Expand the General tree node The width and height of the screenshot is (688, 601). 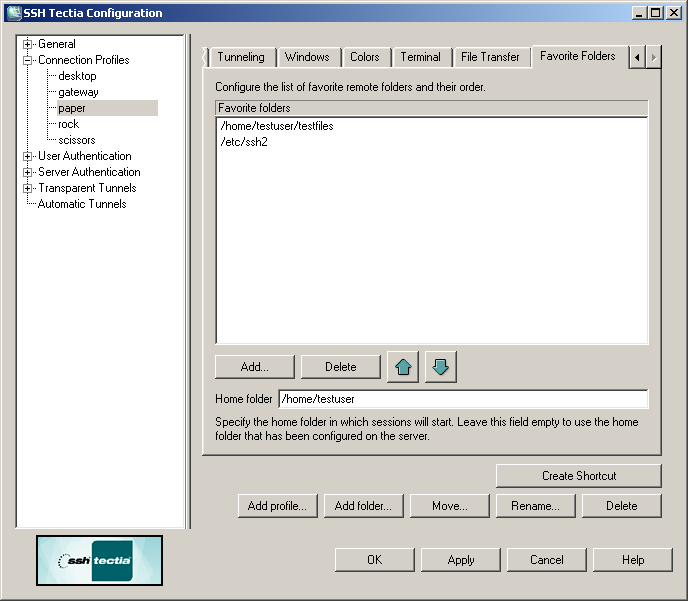pyautogui.click(x=28, y=44)
